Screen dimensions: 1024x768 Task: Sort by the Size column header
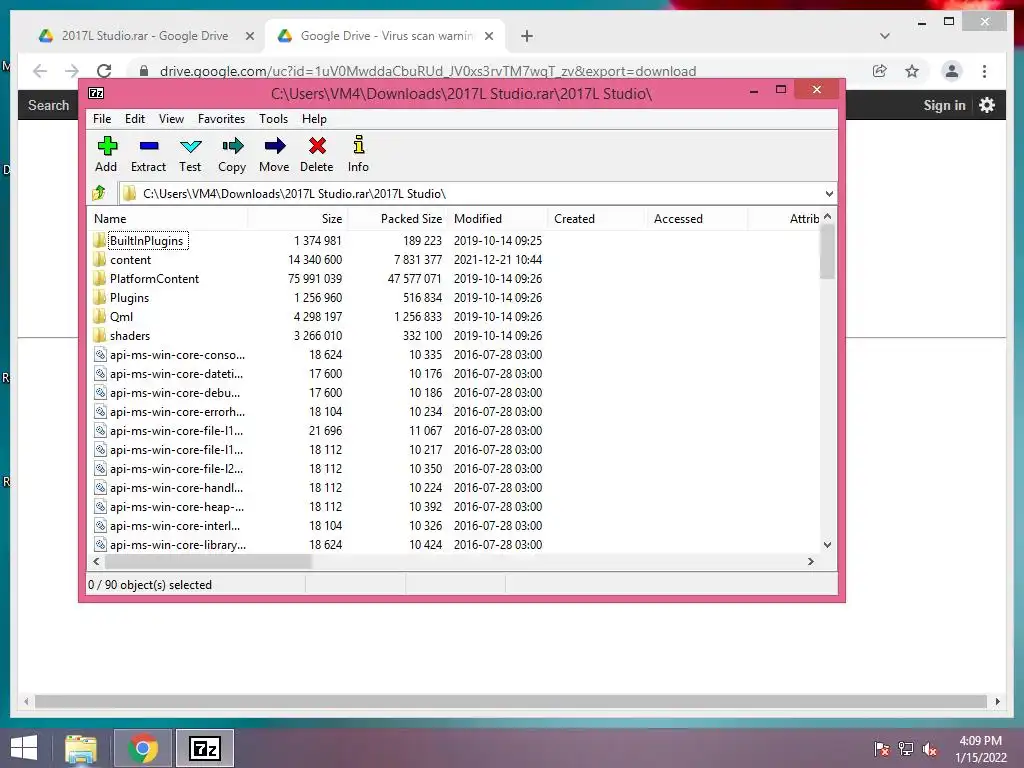coord(297,219)
